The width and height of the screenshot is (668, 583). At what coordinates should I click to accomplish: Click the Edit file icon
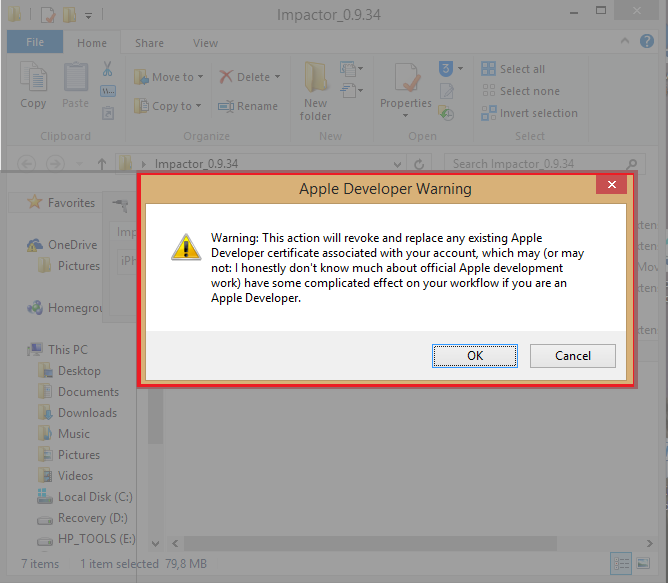tap(446, 91)
